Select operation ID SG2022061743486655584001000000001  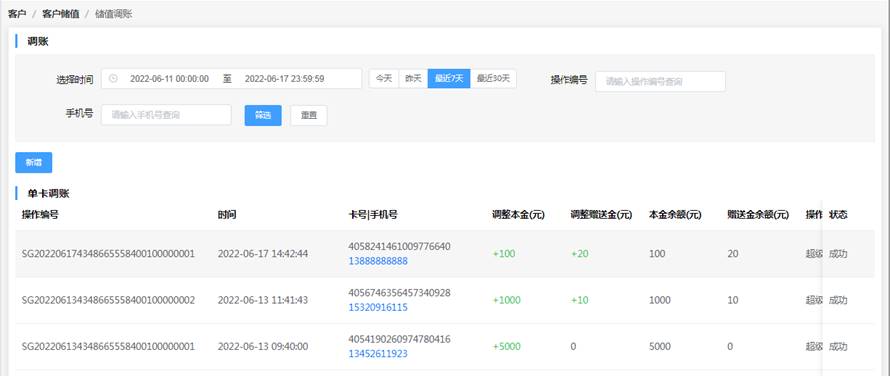(108, 254)
